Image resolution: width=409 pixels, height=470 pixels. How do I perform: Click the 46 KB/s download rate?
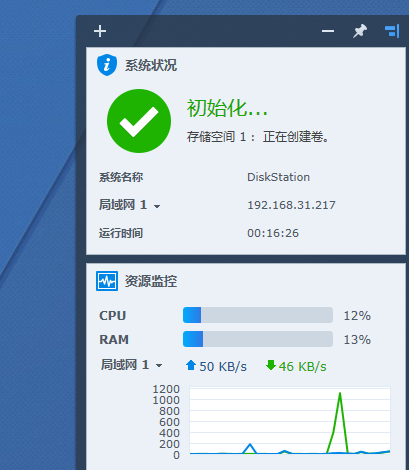click(303, 367)
